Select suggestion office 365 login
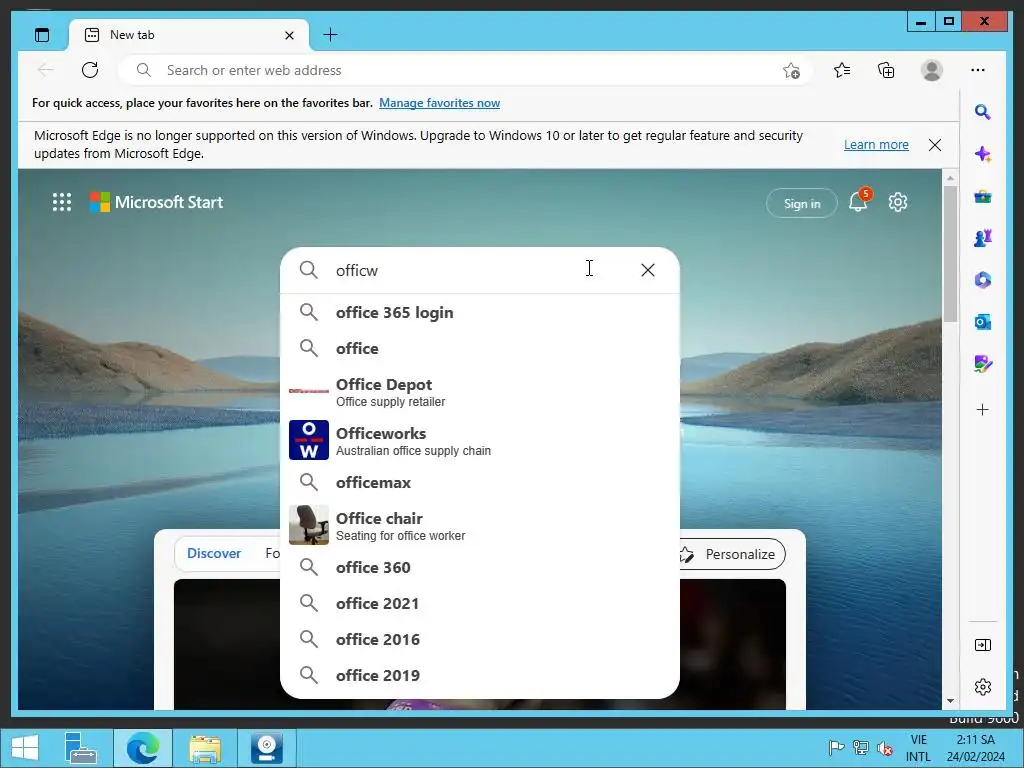 [480, 312]
